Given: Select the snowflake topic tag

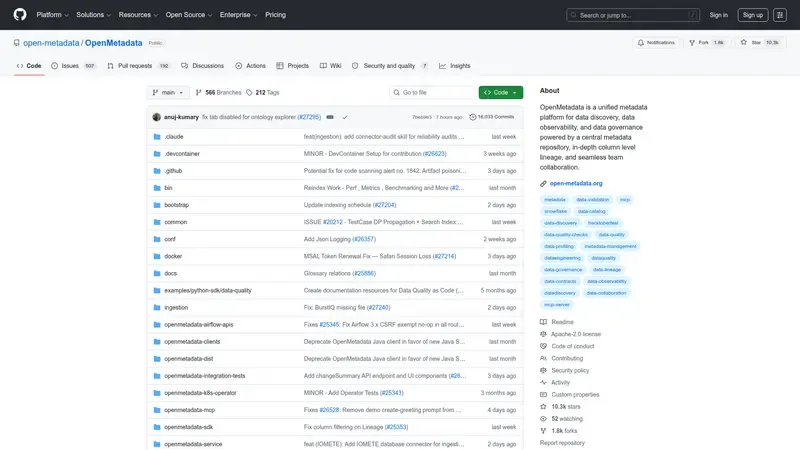Looking at the screenshot, I should pyautogui.click(x=555, y=211).
